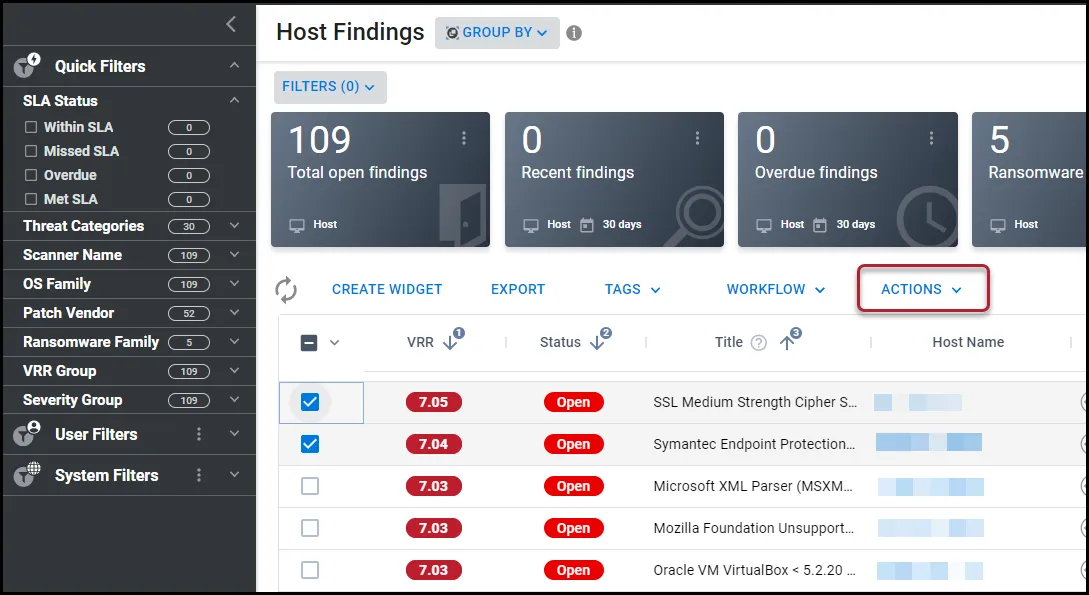1089x595 pixels.
Task: Expand the System Filters section
Action: click(x=235, y=474)
